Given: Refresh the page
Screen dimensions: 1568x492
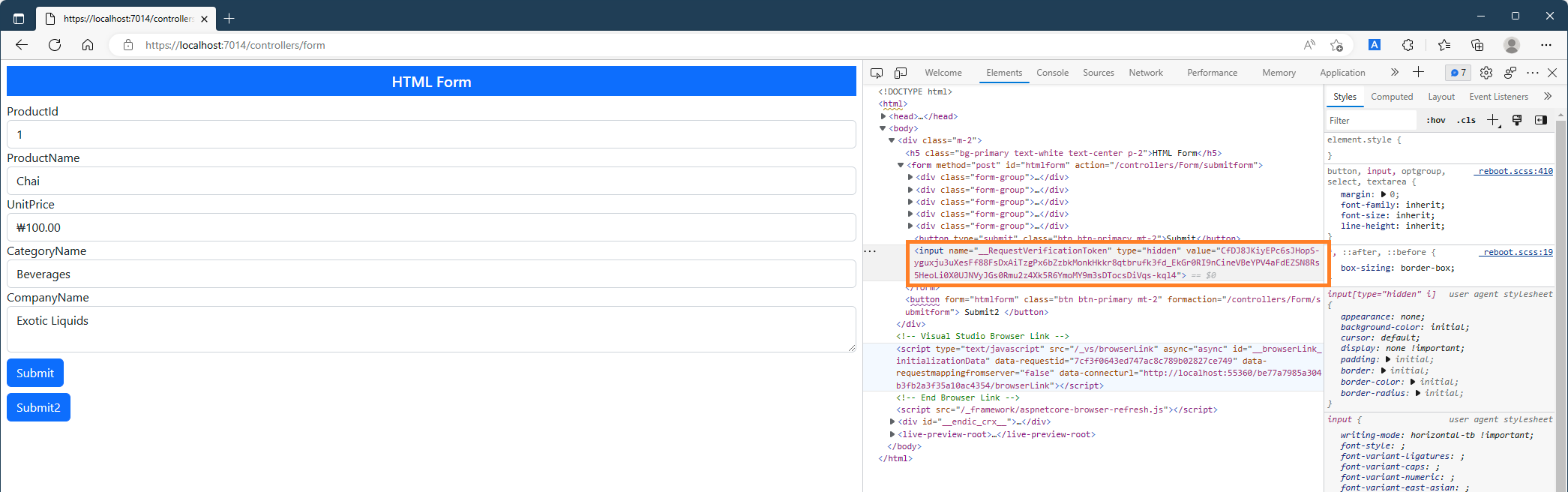Looking at the screenshot, I should click(55, 45).
